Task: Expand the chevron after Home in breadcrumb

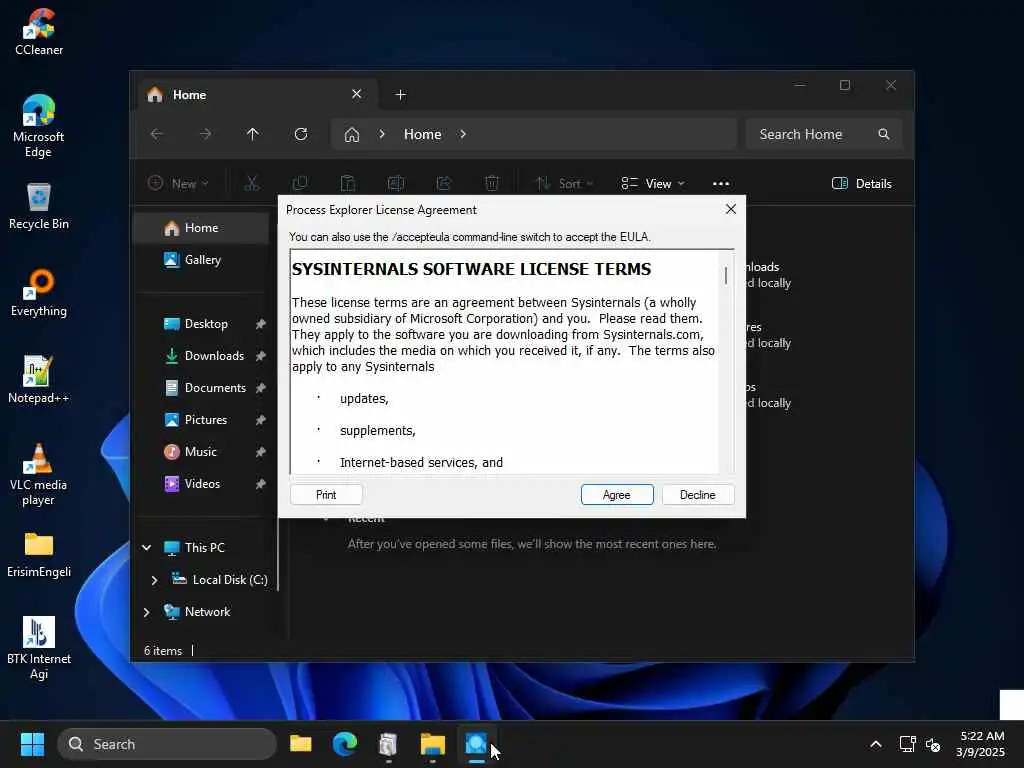Action: (463, 134)
